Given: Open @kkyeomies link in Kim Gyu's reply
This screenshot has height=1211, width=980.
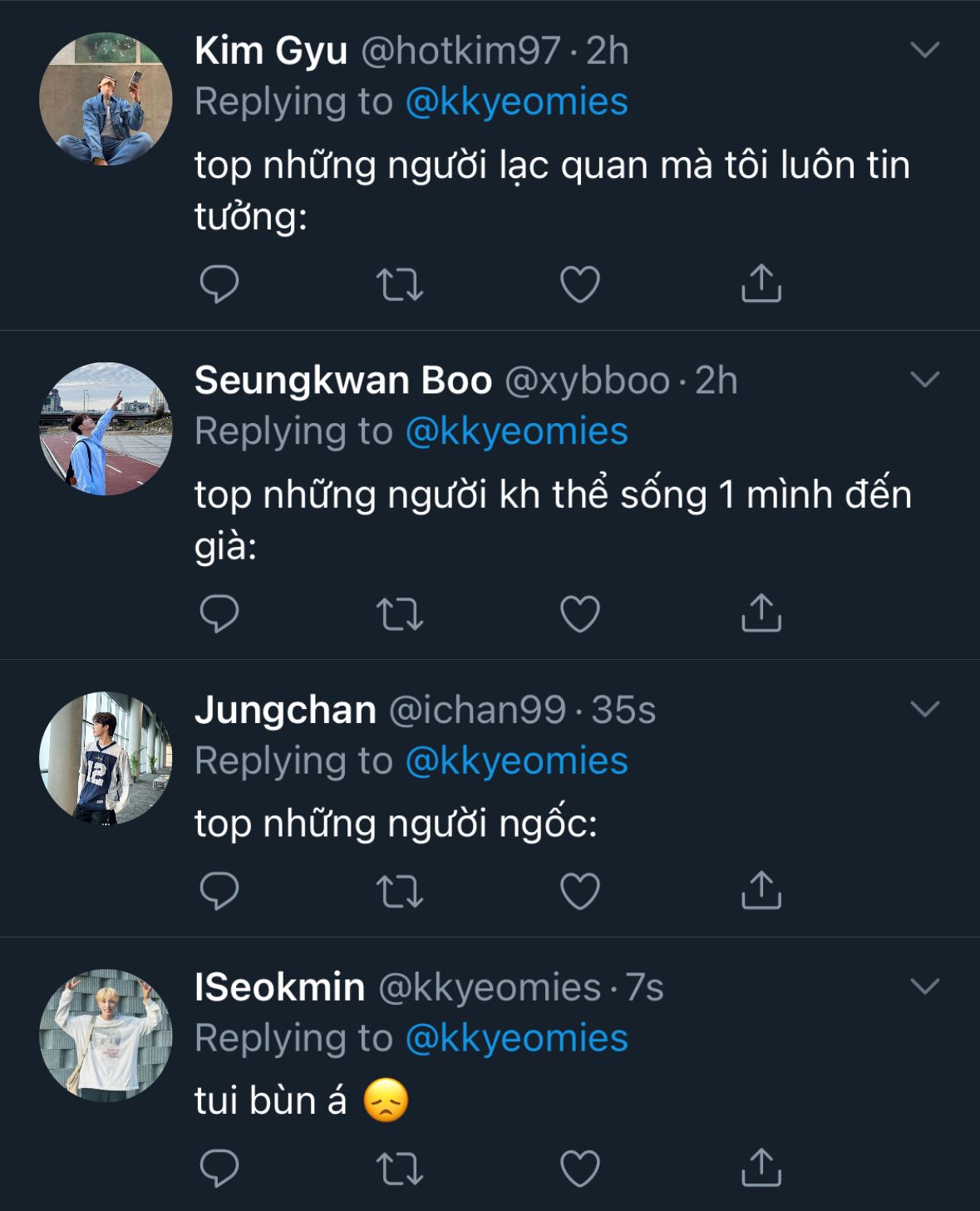Looking at the screenshot, I should [516, 102].
